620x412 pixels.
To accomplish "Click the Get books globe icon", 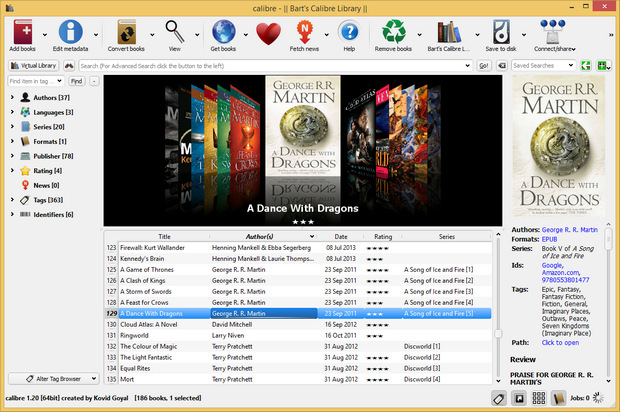I will [x=223, y=32].
